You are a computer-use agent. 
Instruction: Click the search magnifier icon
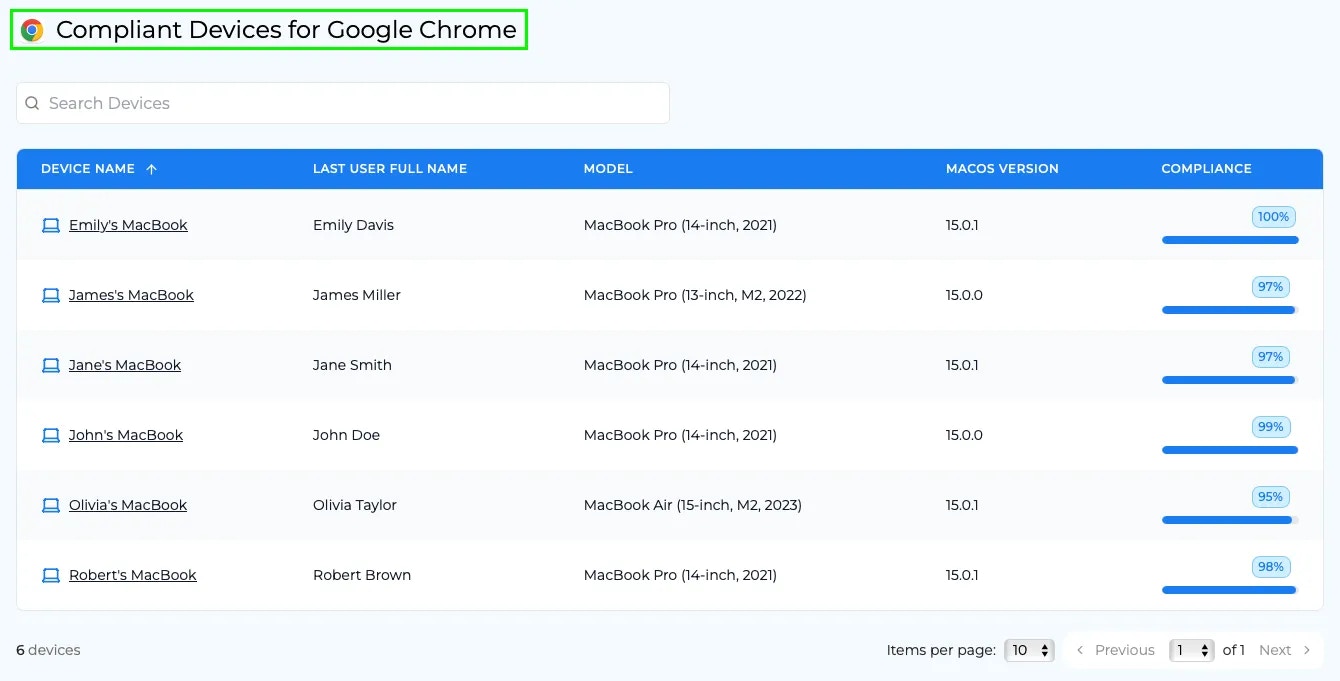pos(32,103)
